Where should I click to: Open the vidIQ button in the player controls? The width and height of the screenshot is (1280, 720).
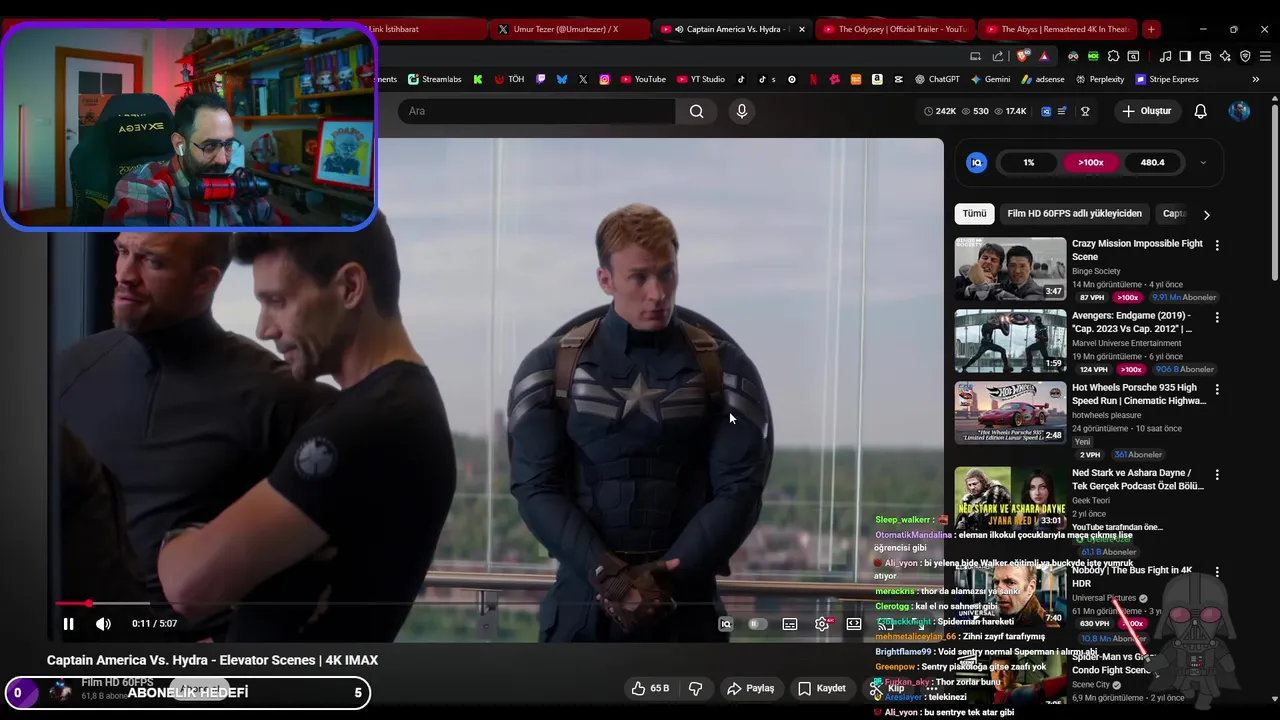[x=726, y=624]
